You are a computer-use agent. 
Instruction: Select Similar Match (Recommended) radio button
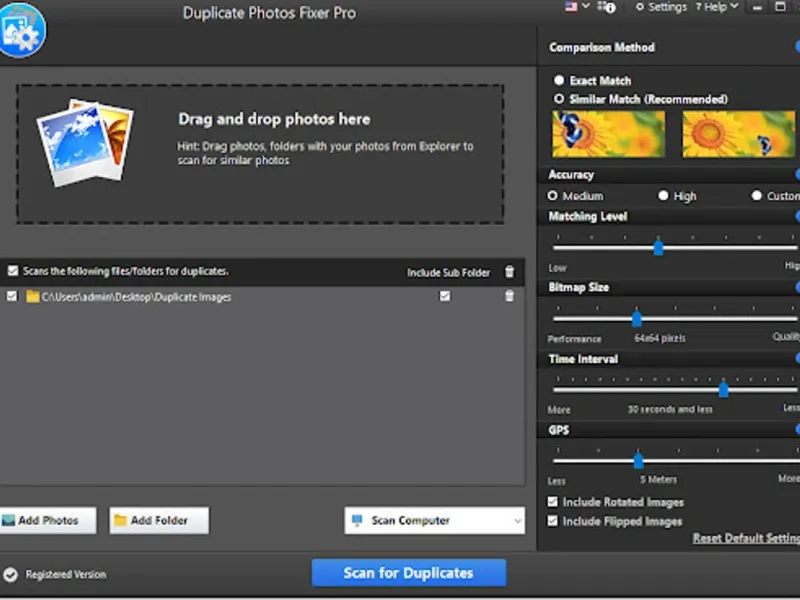tap(559, 99)
